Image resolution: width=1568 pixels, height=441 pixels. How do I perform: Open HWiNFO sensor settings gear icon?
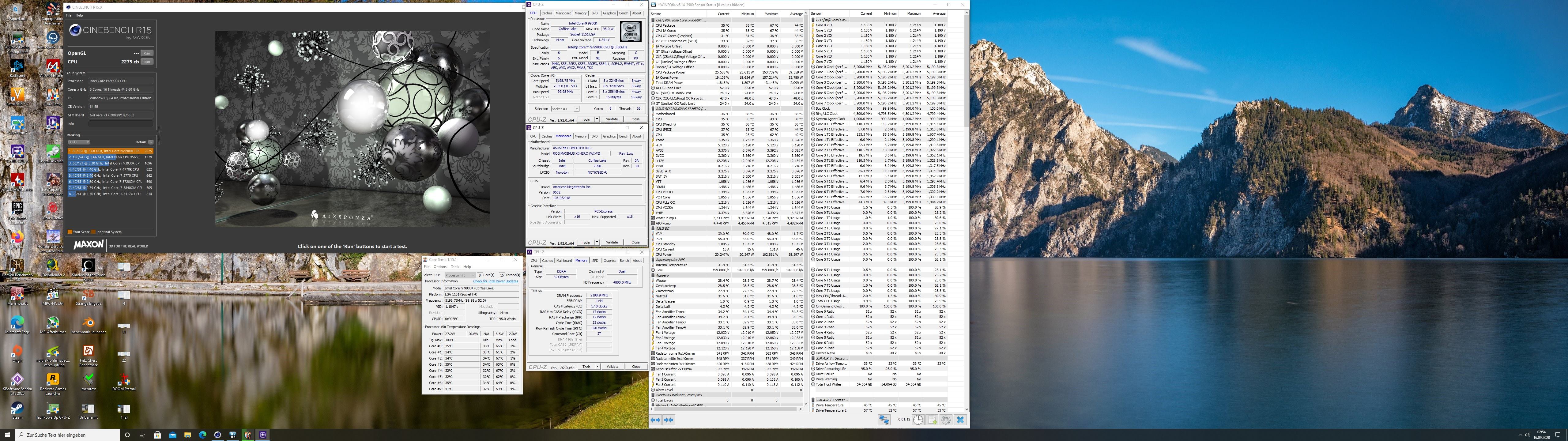[946, 420]
